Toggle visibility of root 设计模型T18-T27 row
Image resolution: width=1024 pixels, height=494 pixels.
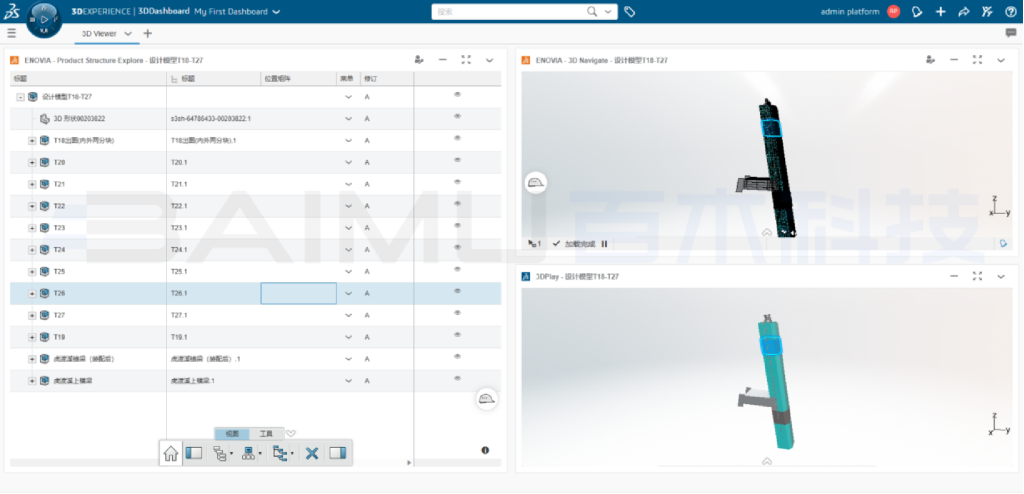(457, 95)
